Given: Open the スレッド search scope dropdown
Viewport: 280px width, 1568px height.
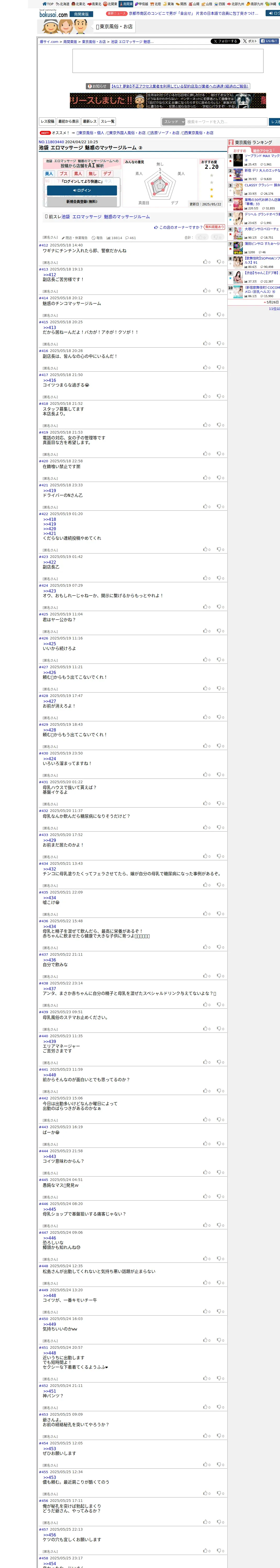Looking at the screenshot, I should click(x=173, y=122).
